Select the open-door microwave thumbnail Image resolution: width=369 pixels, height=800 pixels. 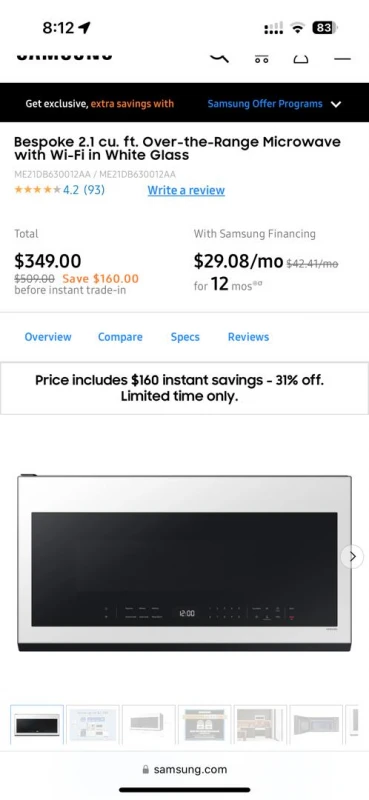click(x=316, y=724)
